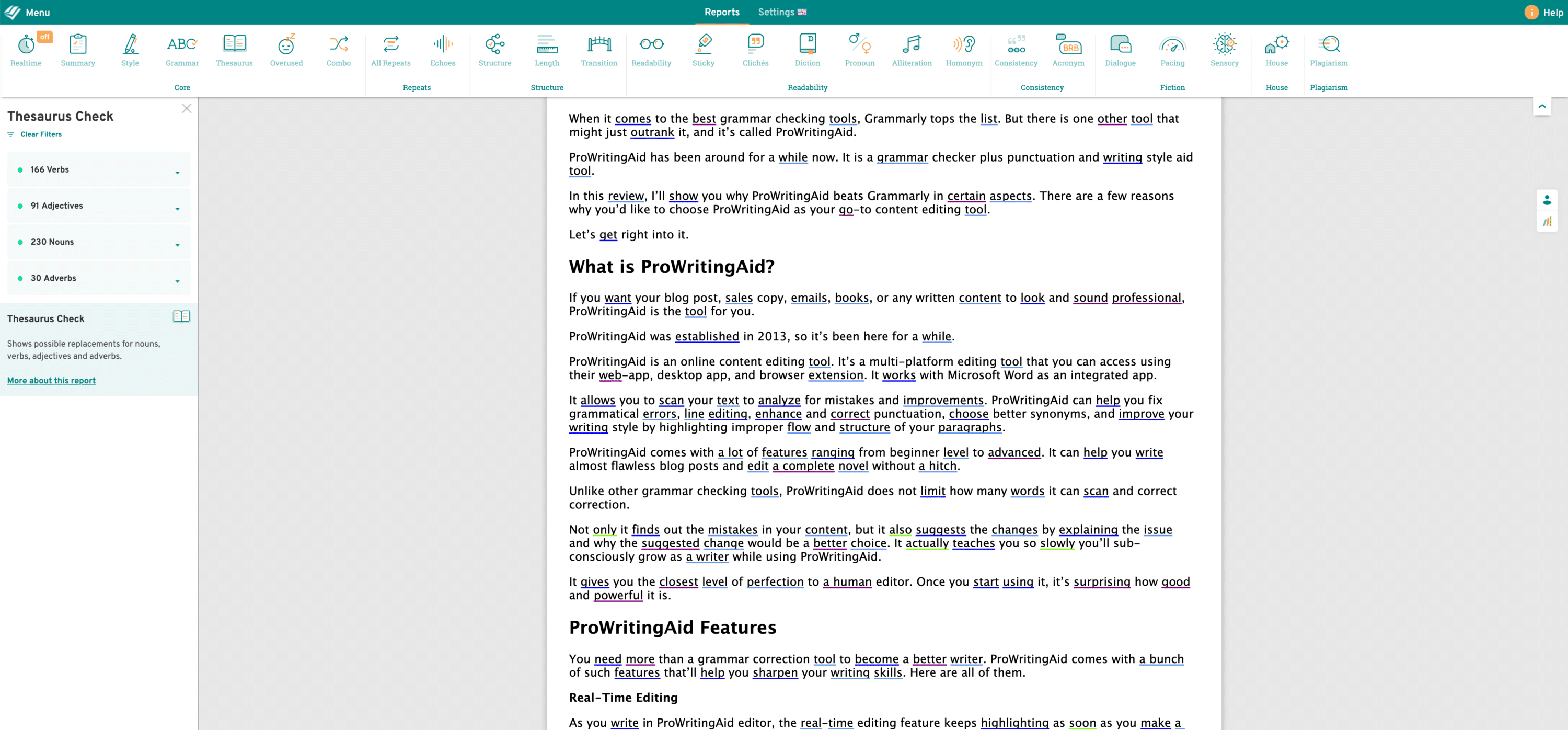
Task: Open 'More about this report' link
Action: [x=51, y=381]
